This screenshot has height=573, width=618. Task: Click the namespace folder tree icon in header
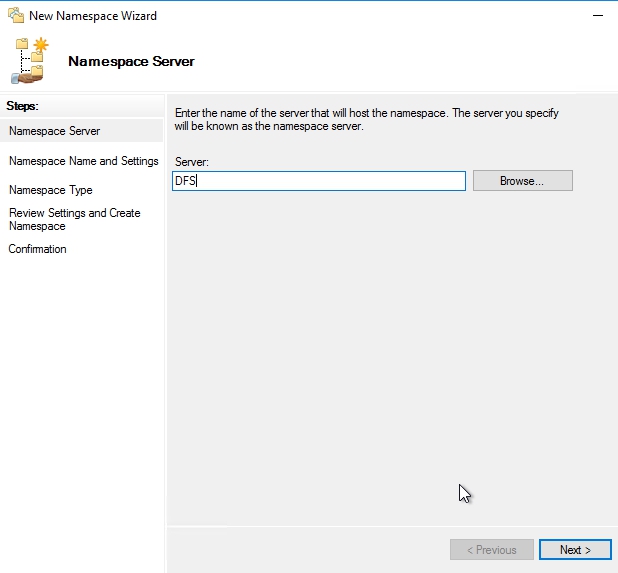tap(30, 61)
